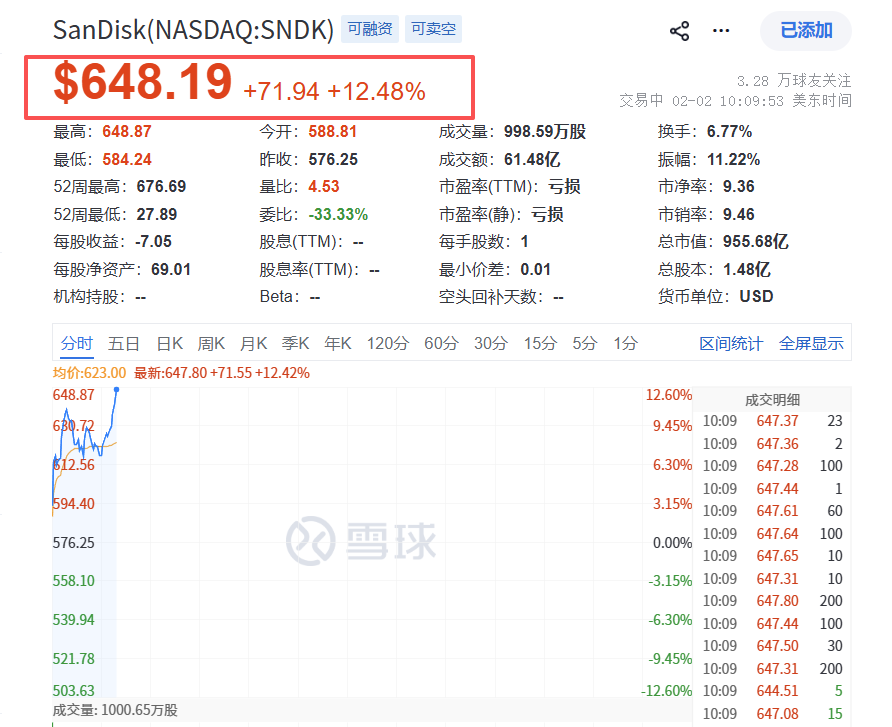Switch to the 30分 chart tab
Screen dimensions: 892x727
(491, 343)
